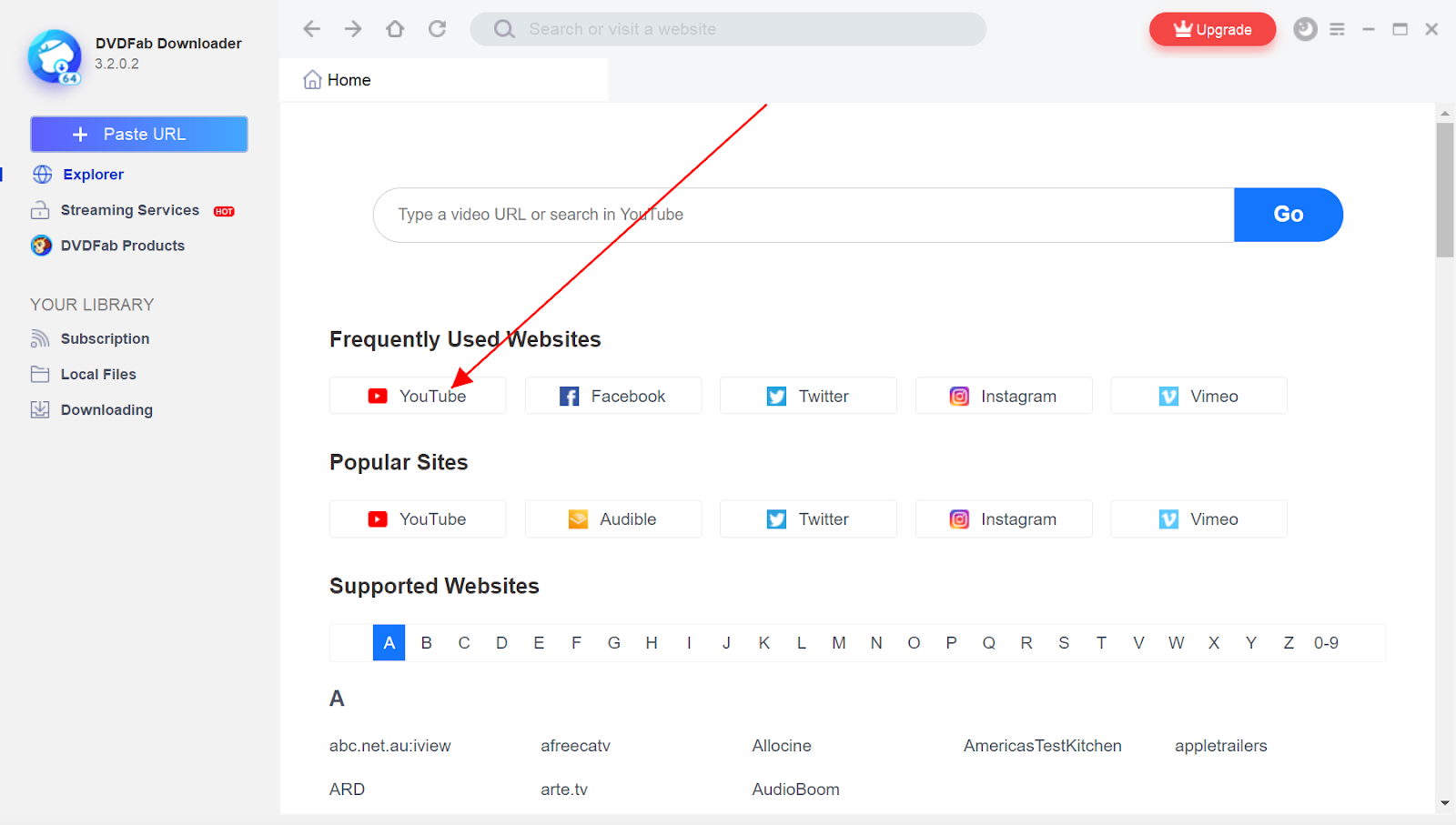1456x825 pixels.
Task: Open Instagram under Popular Sites
Action: pyautogui.click(x=1004, y=518)
